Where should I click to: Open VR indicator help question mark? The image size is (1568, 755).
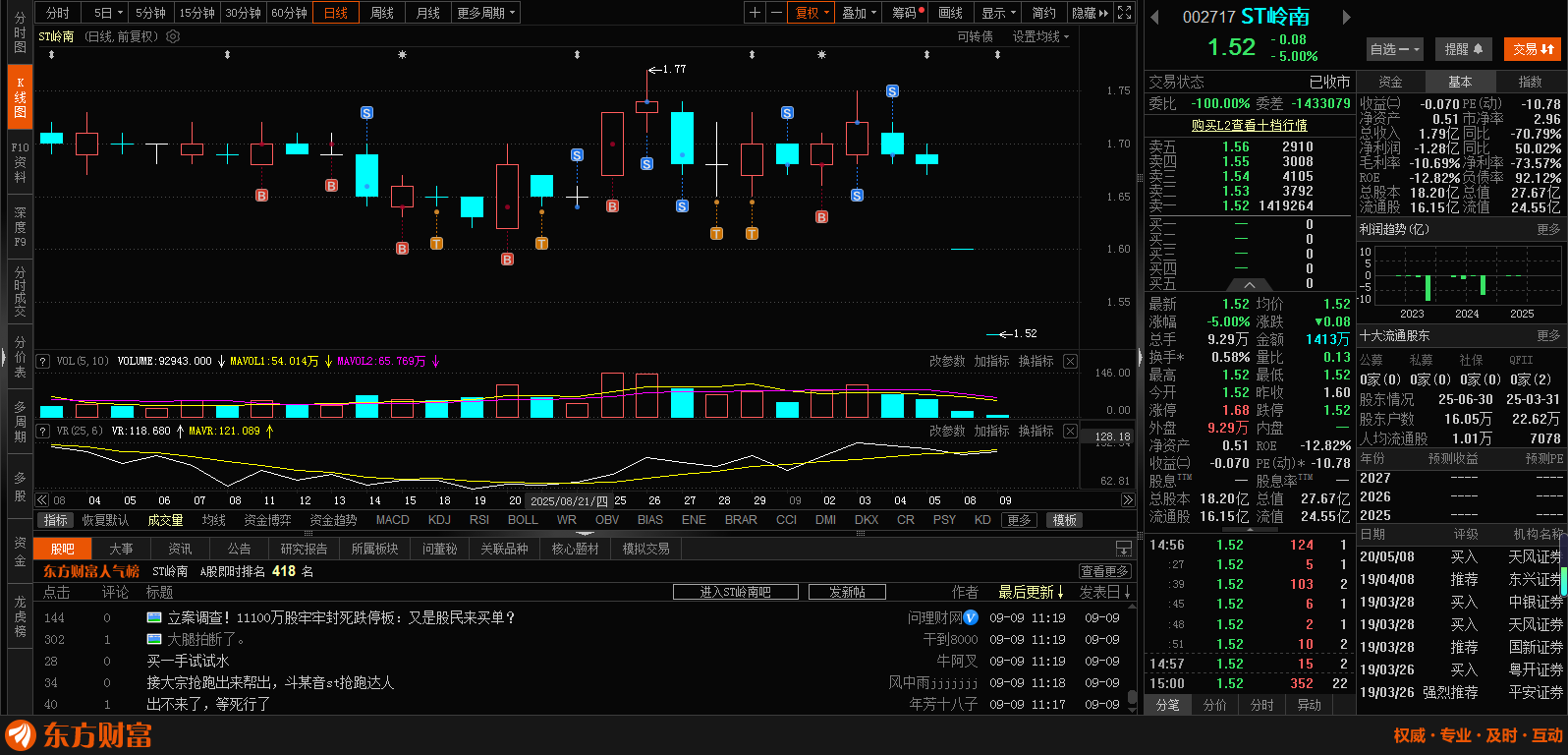(42, 431)
